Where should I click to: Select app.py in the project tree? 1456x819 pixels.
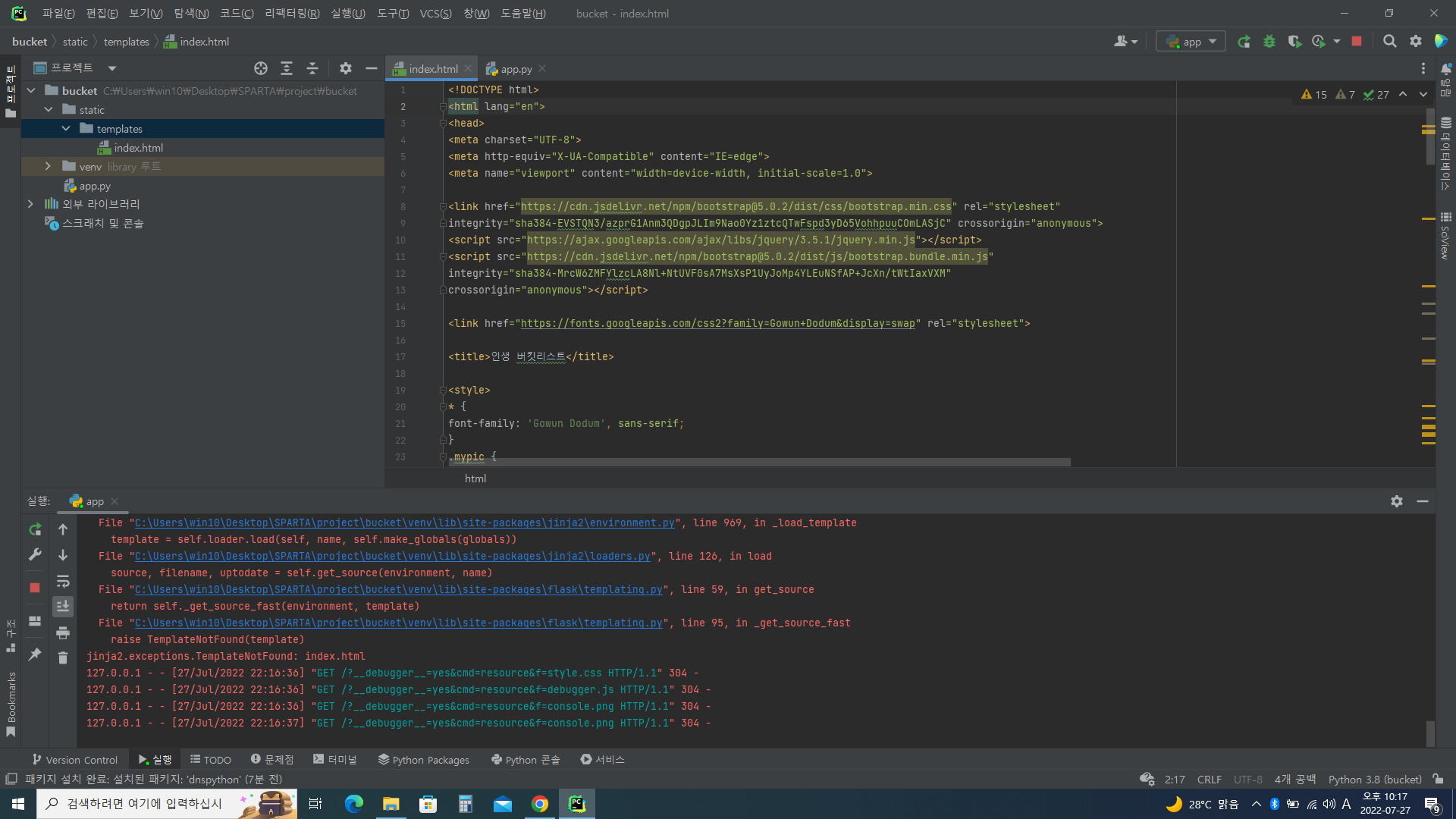pyautogui.click(x=95, y=186)
